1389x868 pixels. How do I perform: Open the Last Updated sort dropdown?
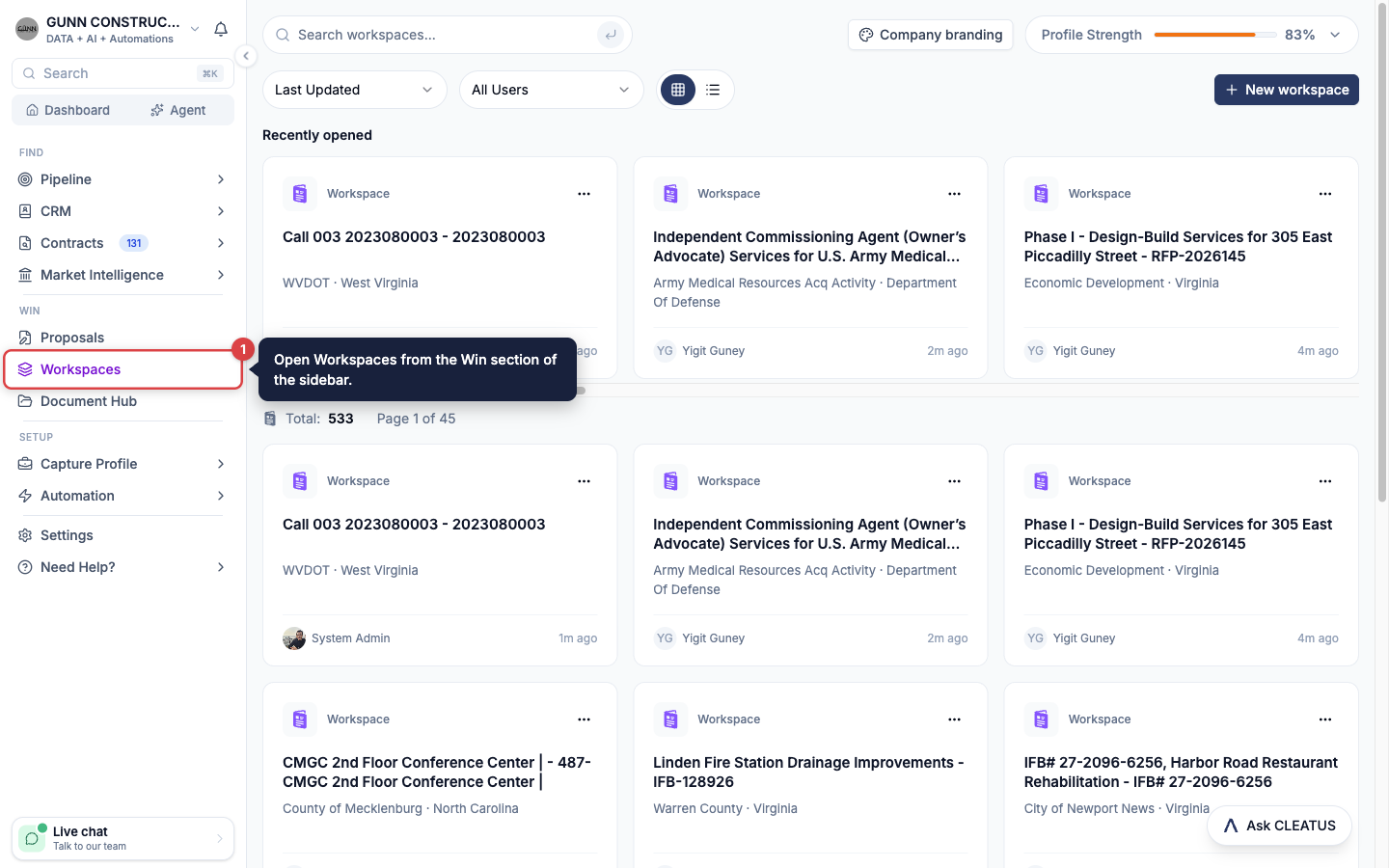[355, 90]
